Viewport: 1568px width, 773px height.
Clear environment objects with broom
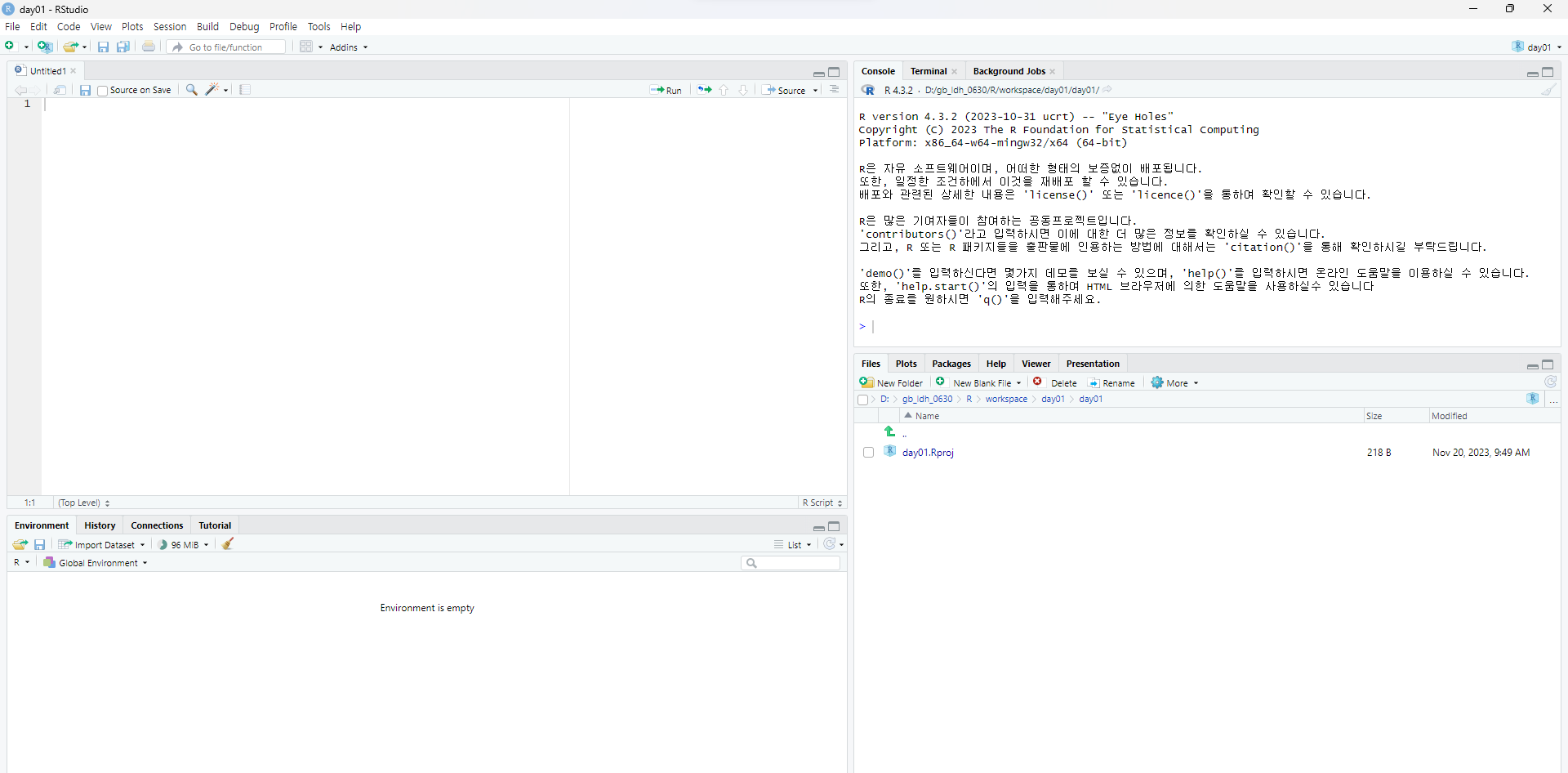coord(228,544)
